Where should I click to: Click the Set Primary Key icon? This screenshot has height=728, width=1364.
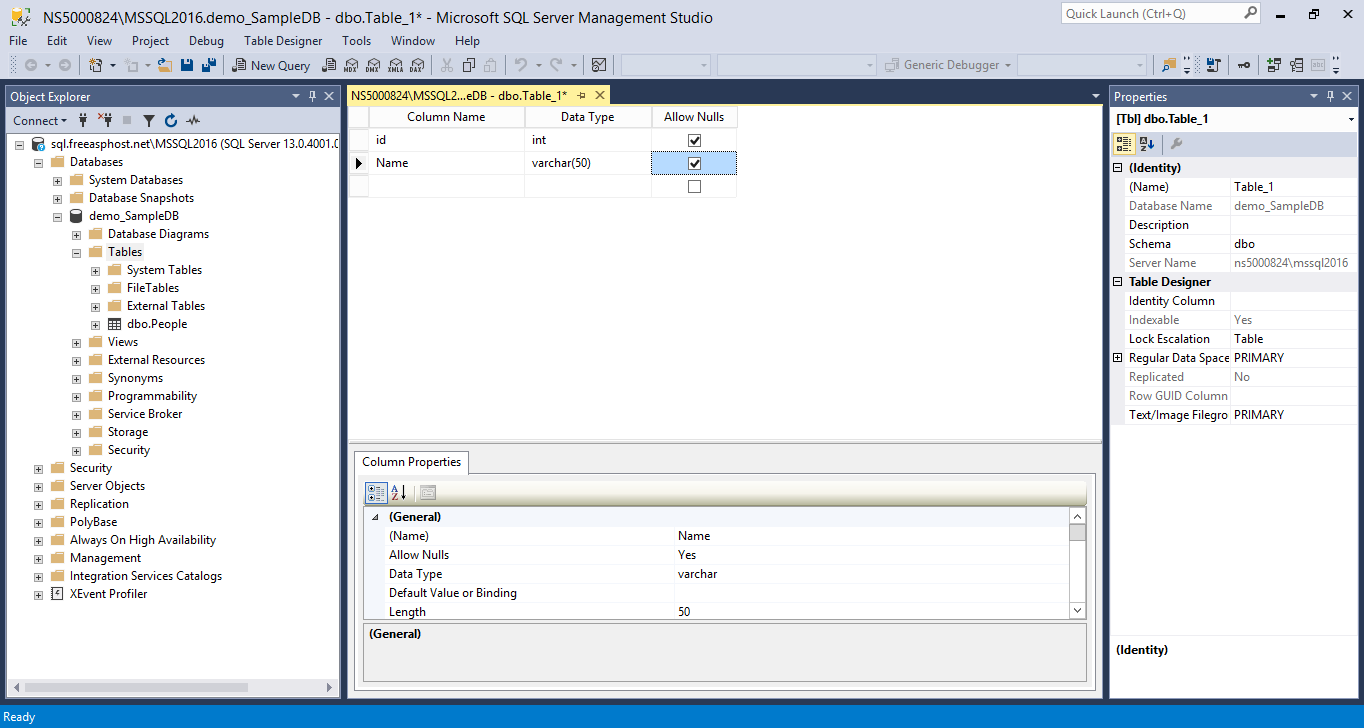1243,65
